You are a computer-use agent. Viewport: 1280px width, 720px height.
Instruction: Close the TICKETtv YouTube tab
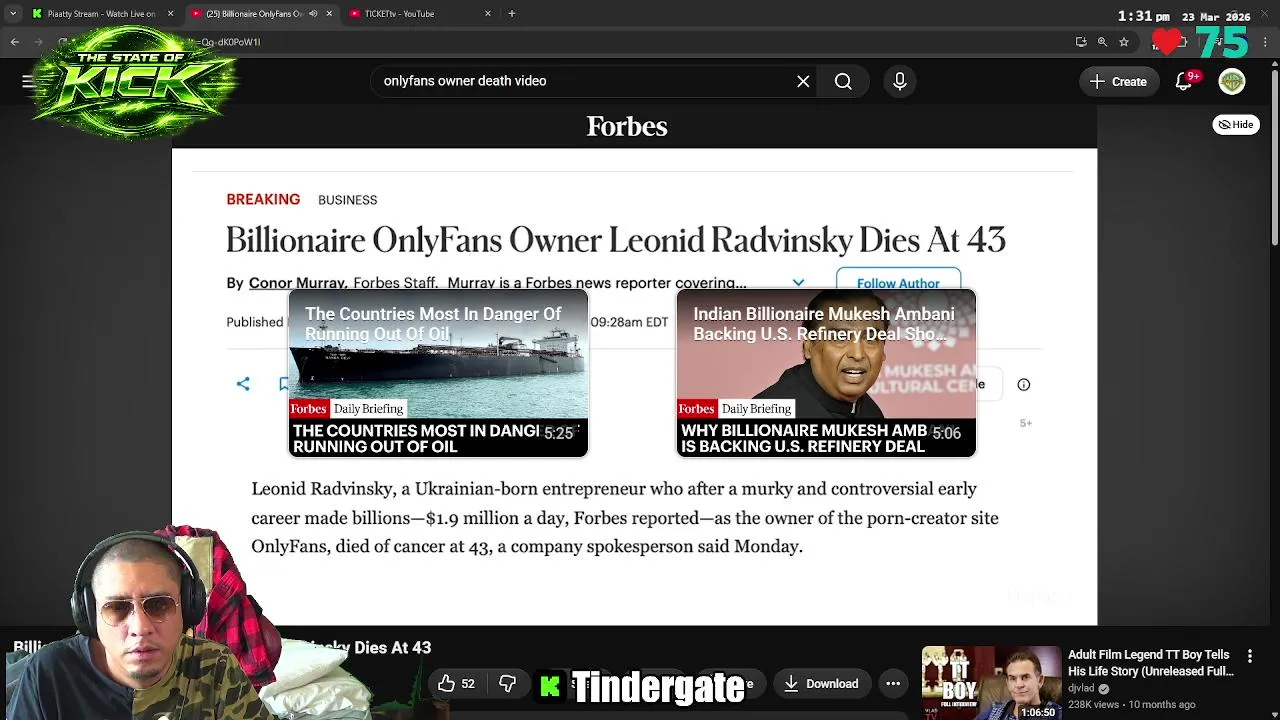pos(488,14)
